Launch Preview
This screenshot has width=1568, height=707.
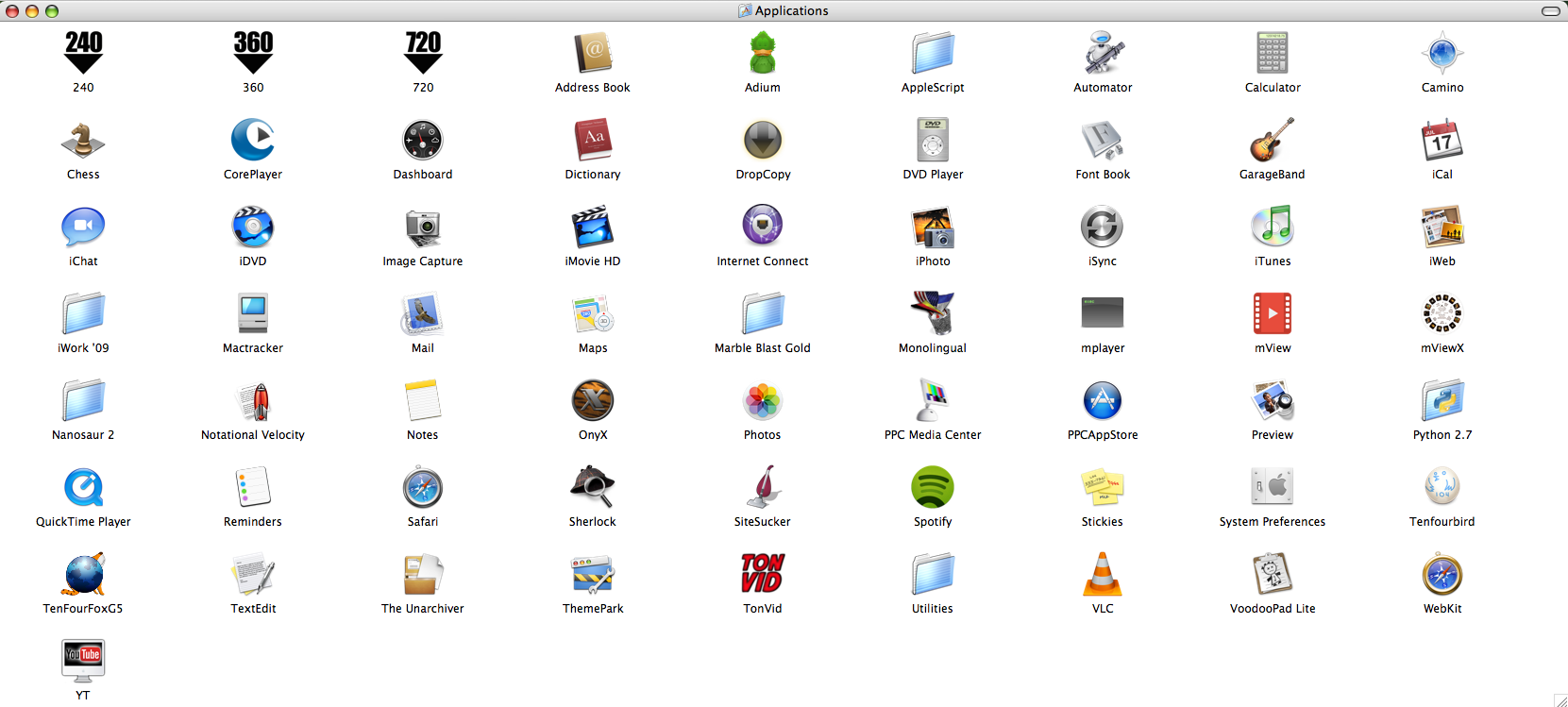point(1273,400)
